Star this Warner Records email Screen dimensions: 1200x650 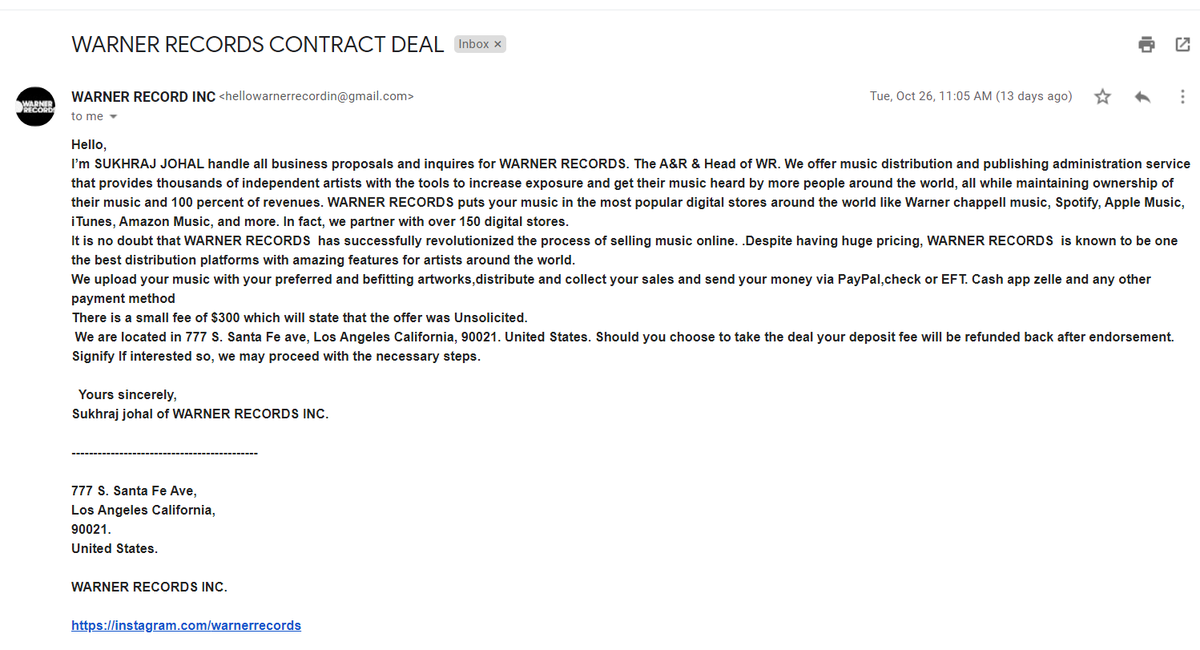[x=1102, y=97]
